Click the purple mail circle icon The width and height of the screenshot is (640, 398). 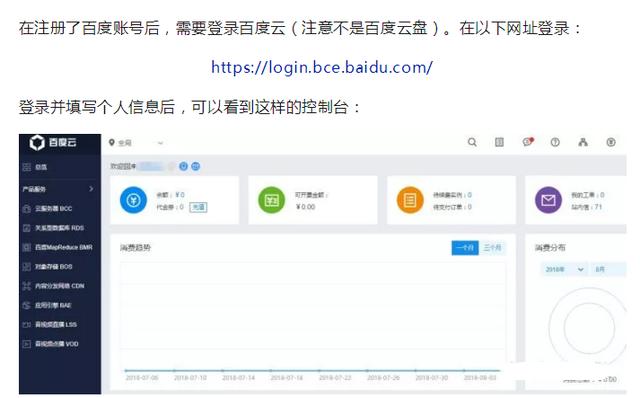(x=549, y=200)
